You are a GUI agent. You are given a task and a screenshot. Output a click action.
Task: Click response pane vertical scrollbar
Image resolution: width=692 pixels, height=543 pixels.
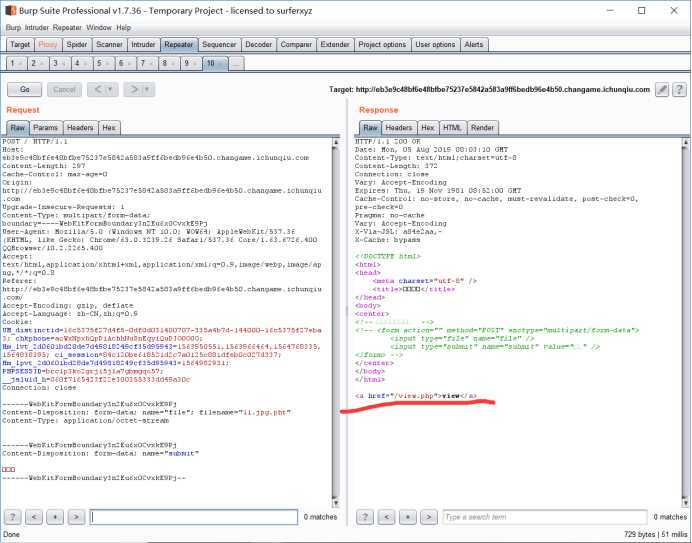(x=685, y=322)
